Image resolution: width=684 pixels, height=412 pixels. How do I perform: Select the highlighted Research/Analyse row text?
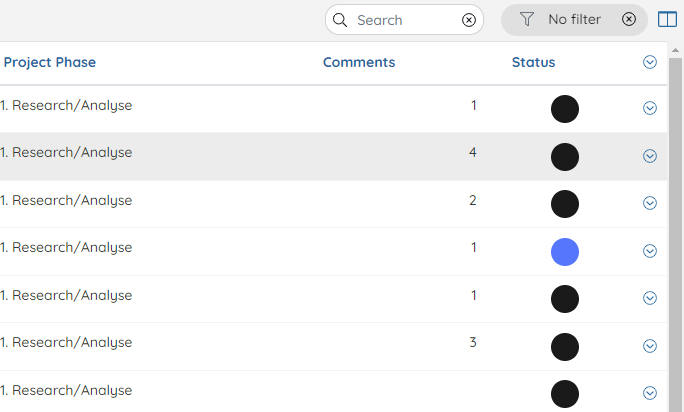pos(66,153)
